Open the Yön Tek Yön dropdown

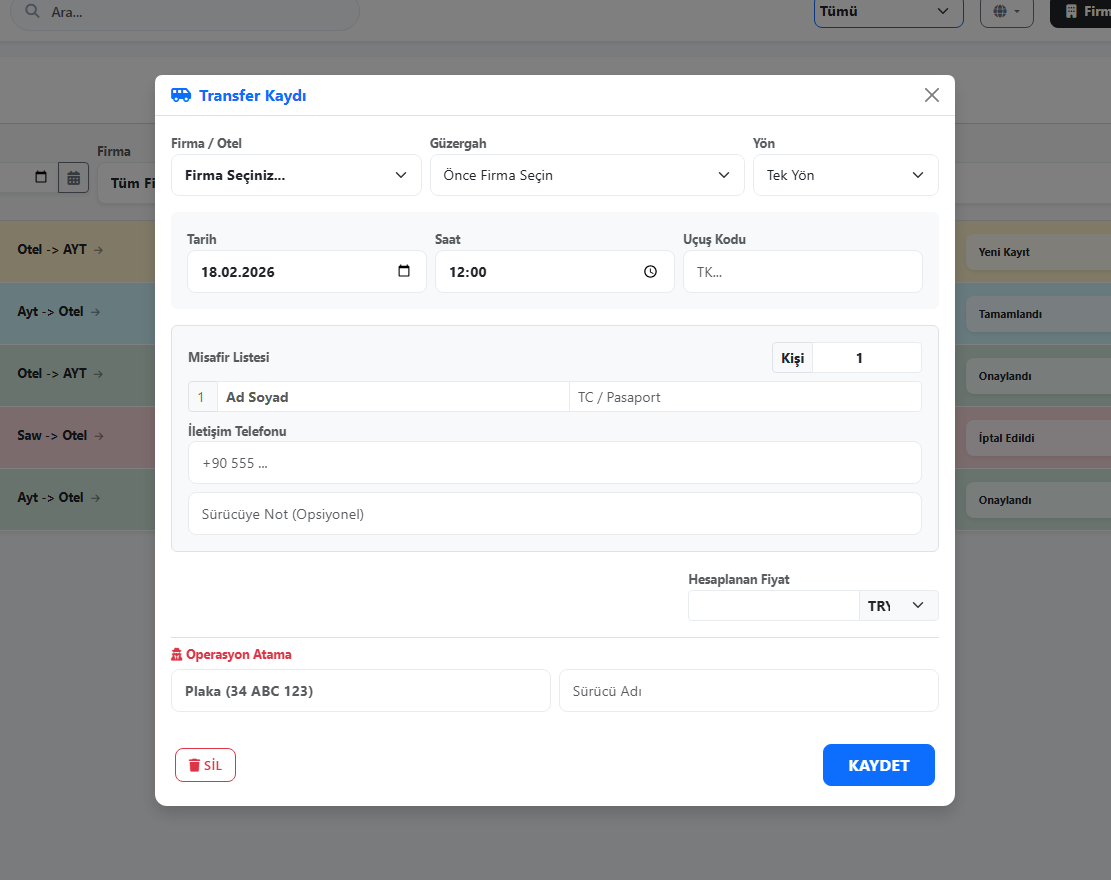coord(845,175)
